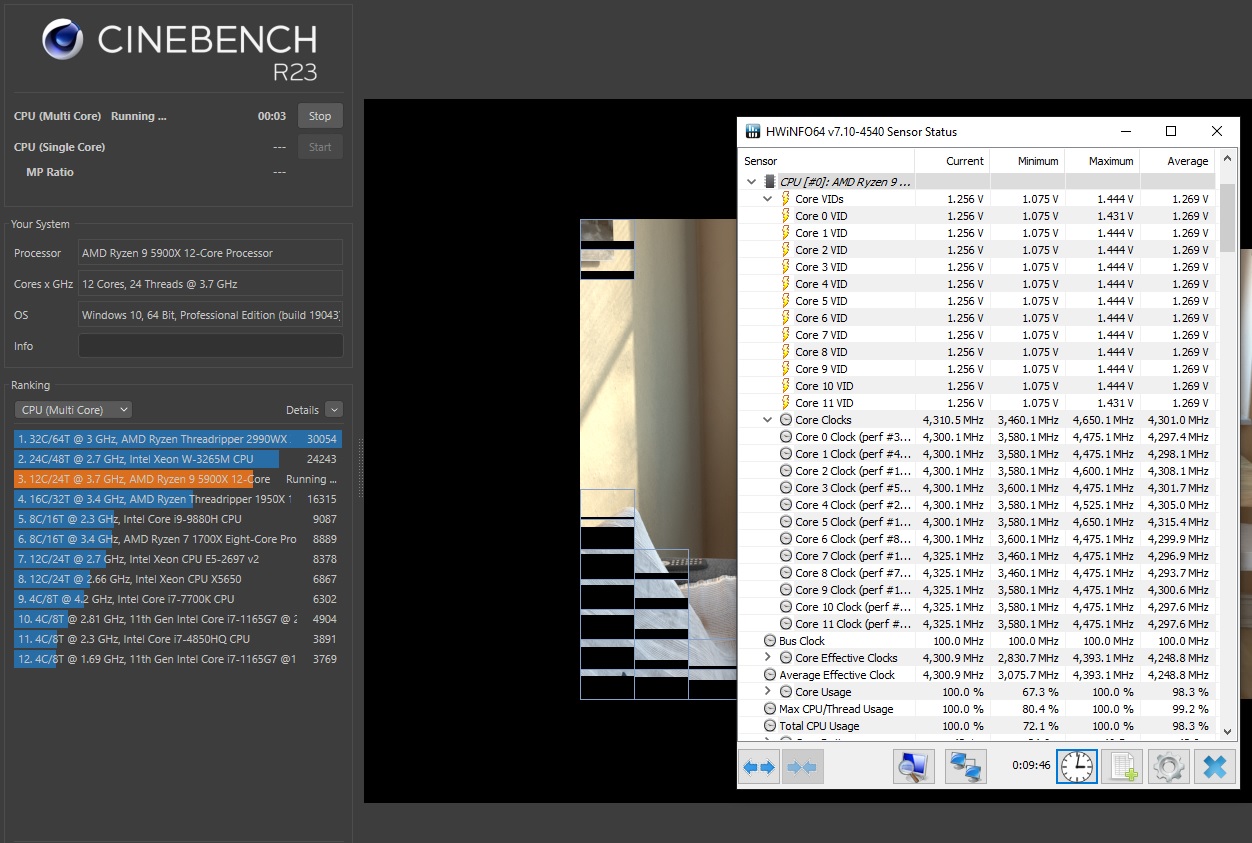1252x843 pixels.
Task: Close sensors with the blue X icon
Action: (x=1214, y=767)
